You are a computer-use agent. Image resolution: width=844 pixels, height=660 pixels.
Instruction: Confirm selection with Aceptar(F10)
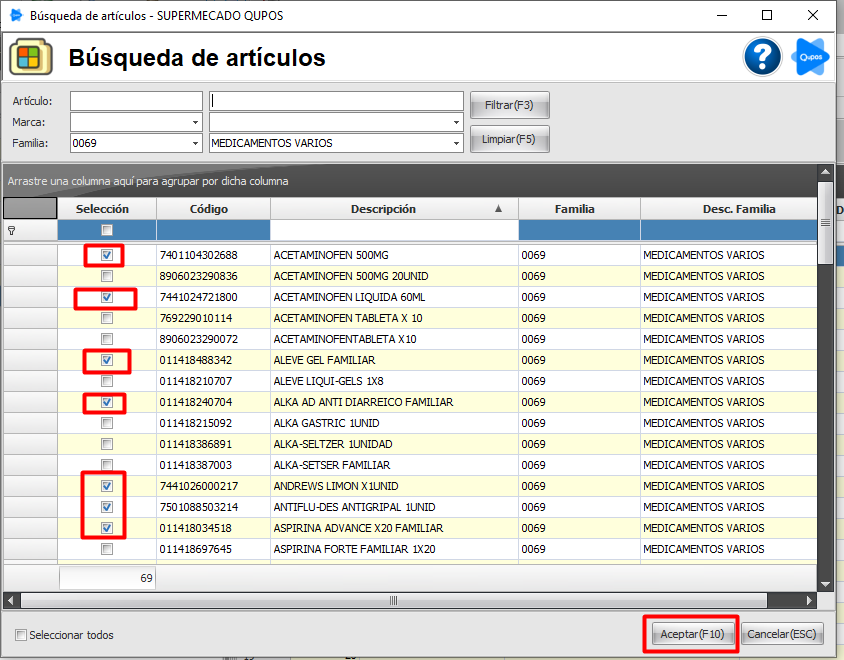tap(690, 633)
